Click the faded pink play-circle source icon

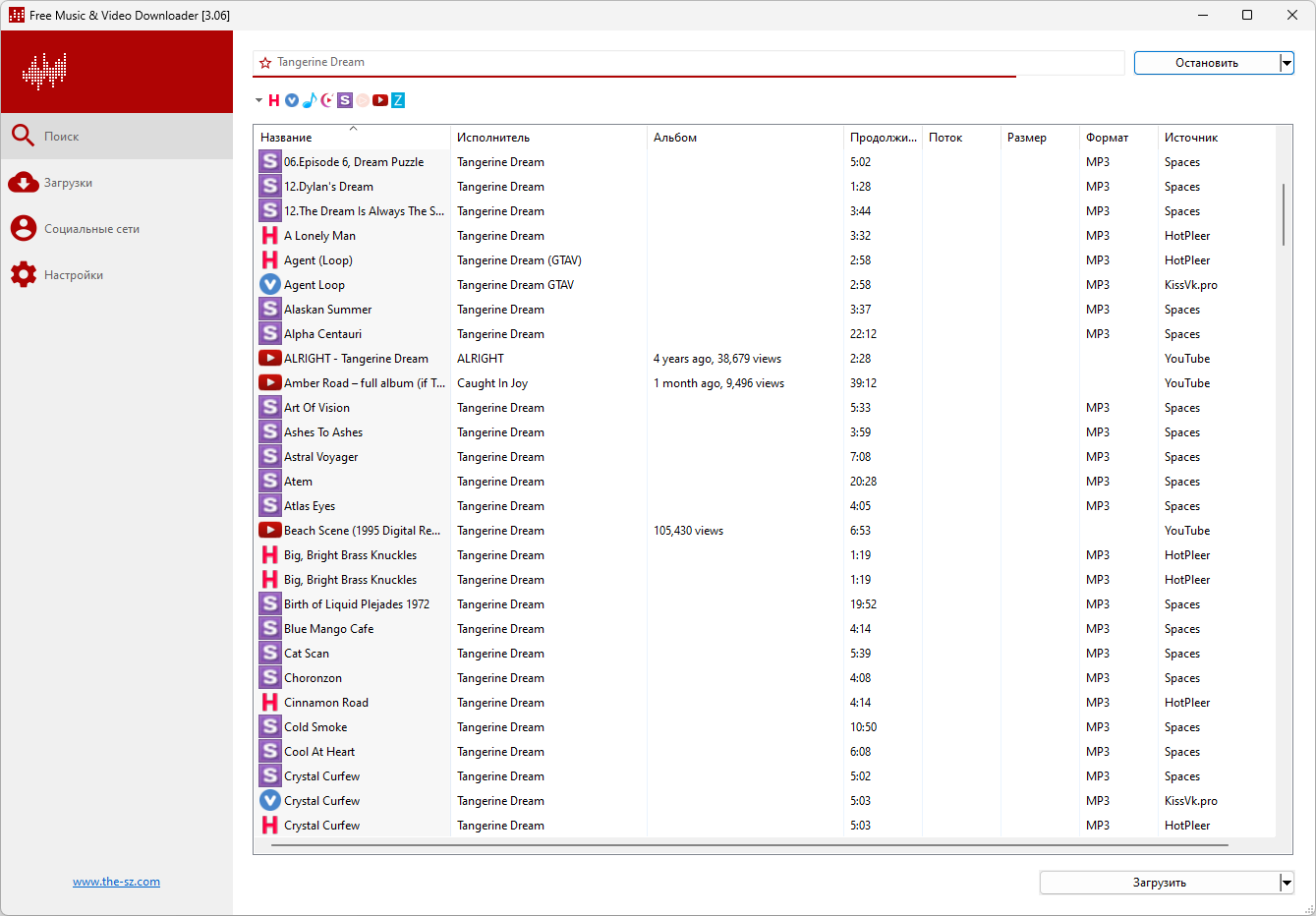[363, 100]
